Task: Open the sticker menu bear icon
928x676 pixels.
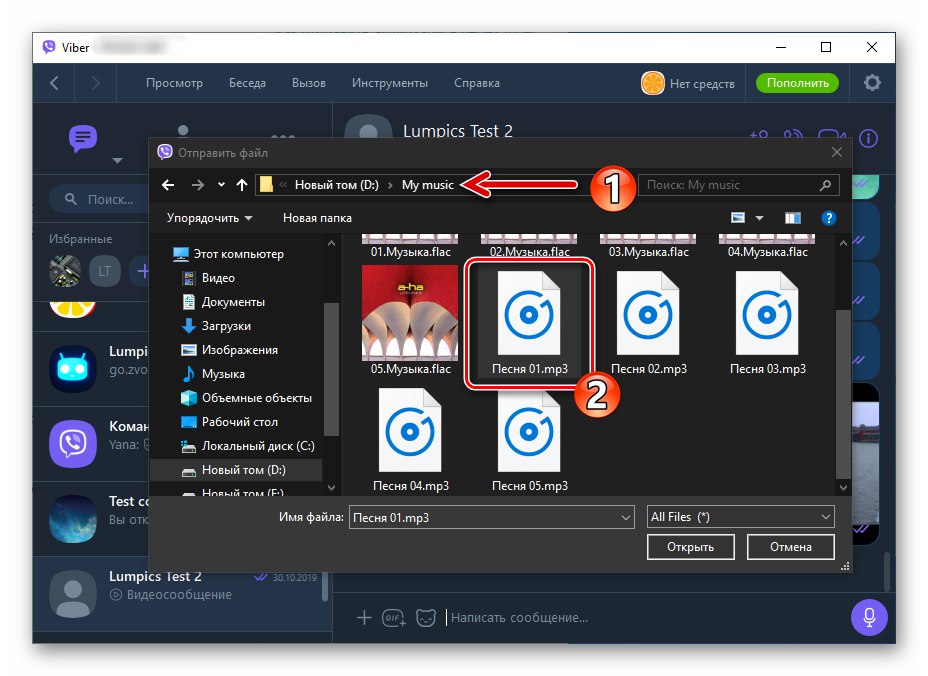Action: (x=426, y=618)
